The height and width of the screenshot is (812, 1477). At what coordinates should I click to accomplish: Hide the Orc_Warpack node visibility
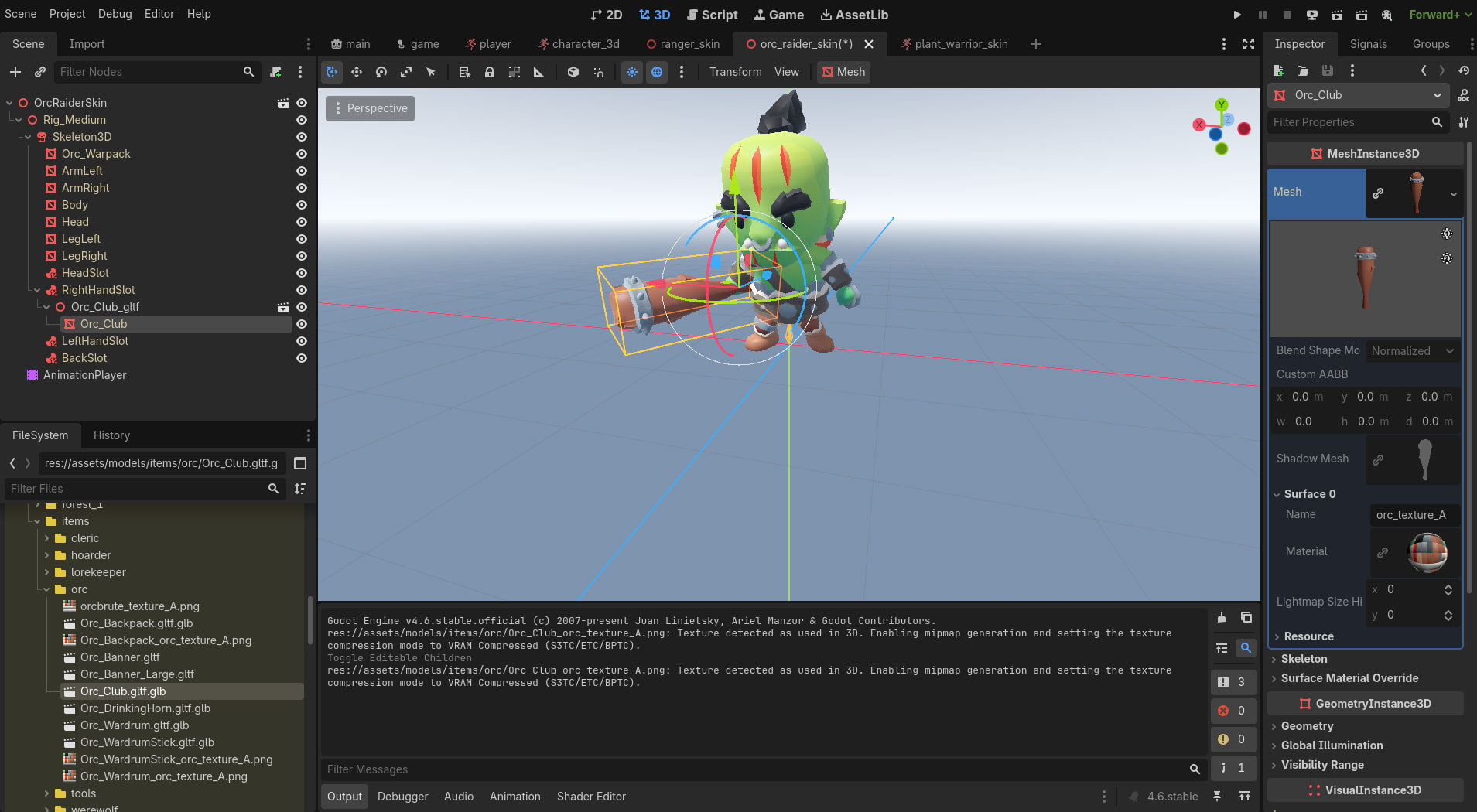[x=302, y=154]
